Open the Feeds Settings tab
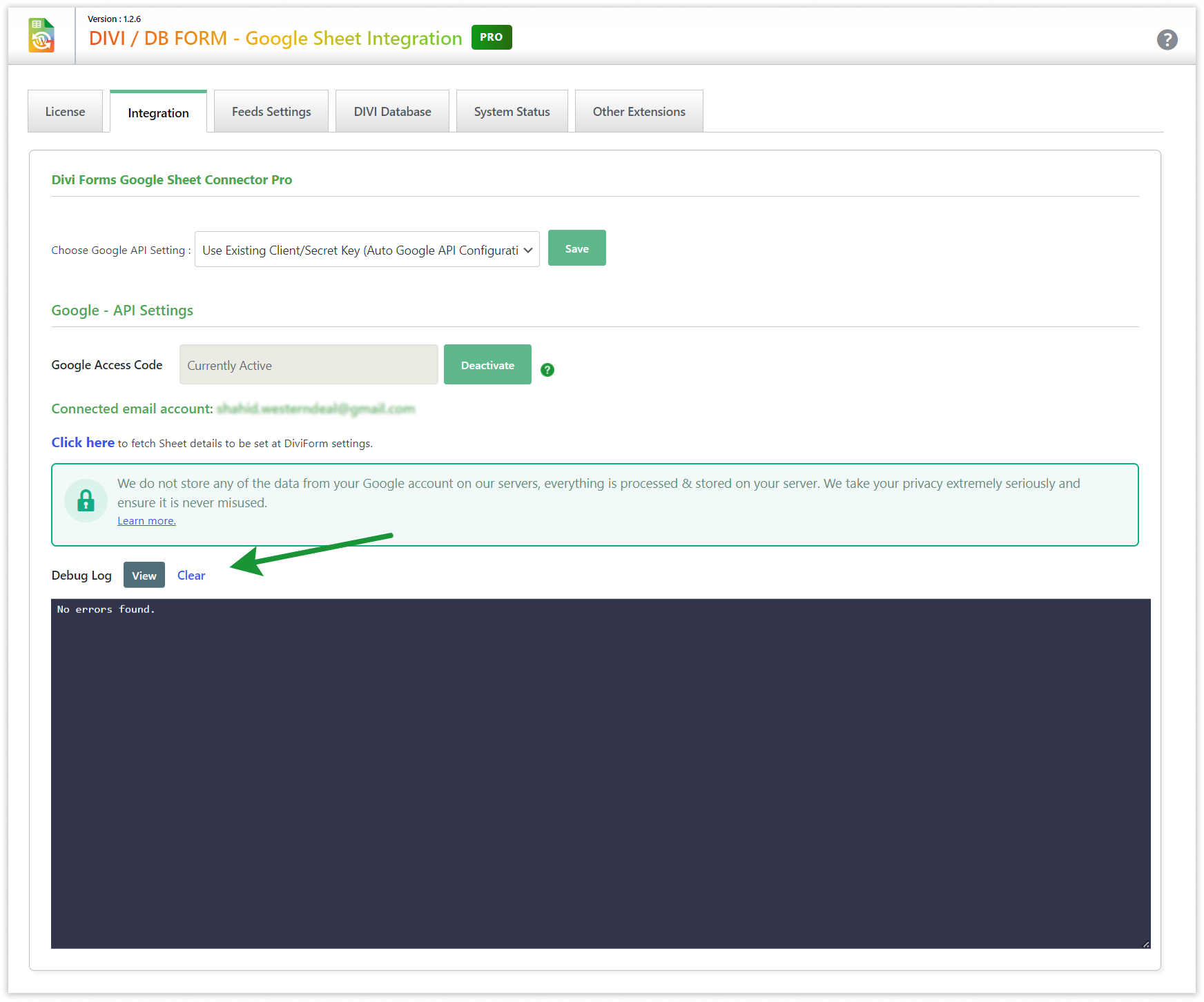The image size is (1204, 1002). click(x=271, y=112)
